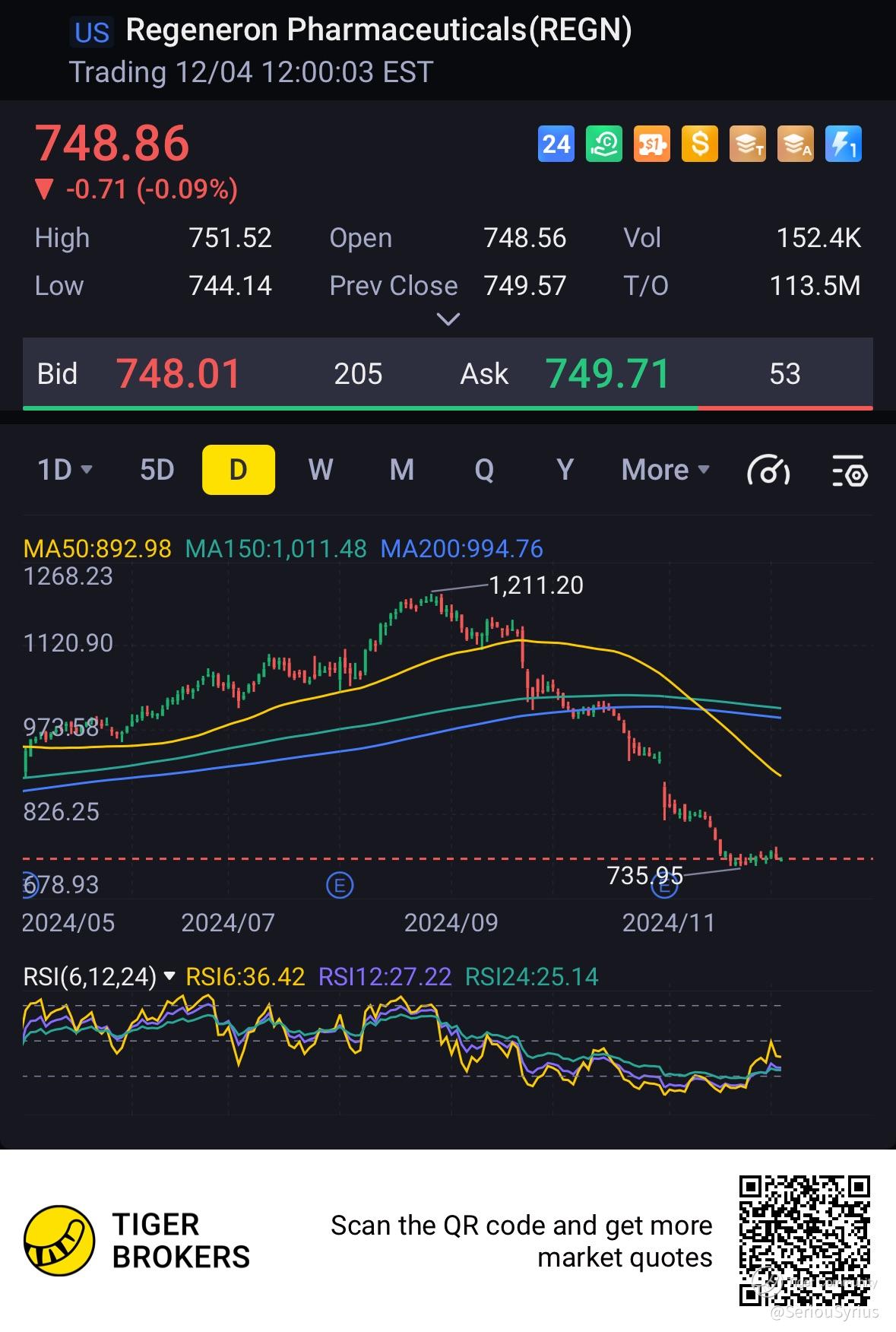Screen dimensions: 896x1332
Task: Tap the US market badge
Action: point(93,33)
